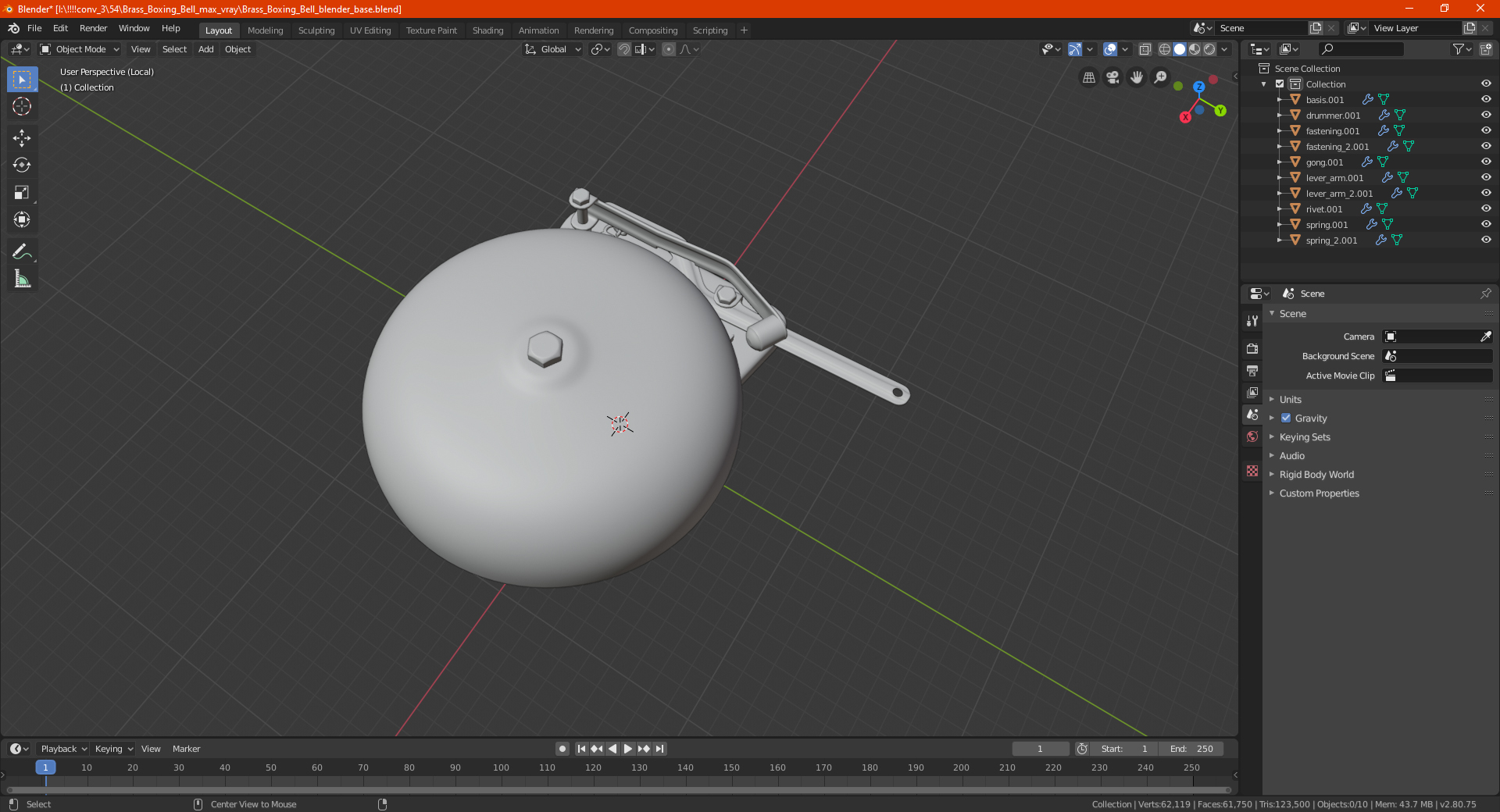Open the World properties tab
The width and height of the screenshot is (1500, 812).
point(1252,436)
